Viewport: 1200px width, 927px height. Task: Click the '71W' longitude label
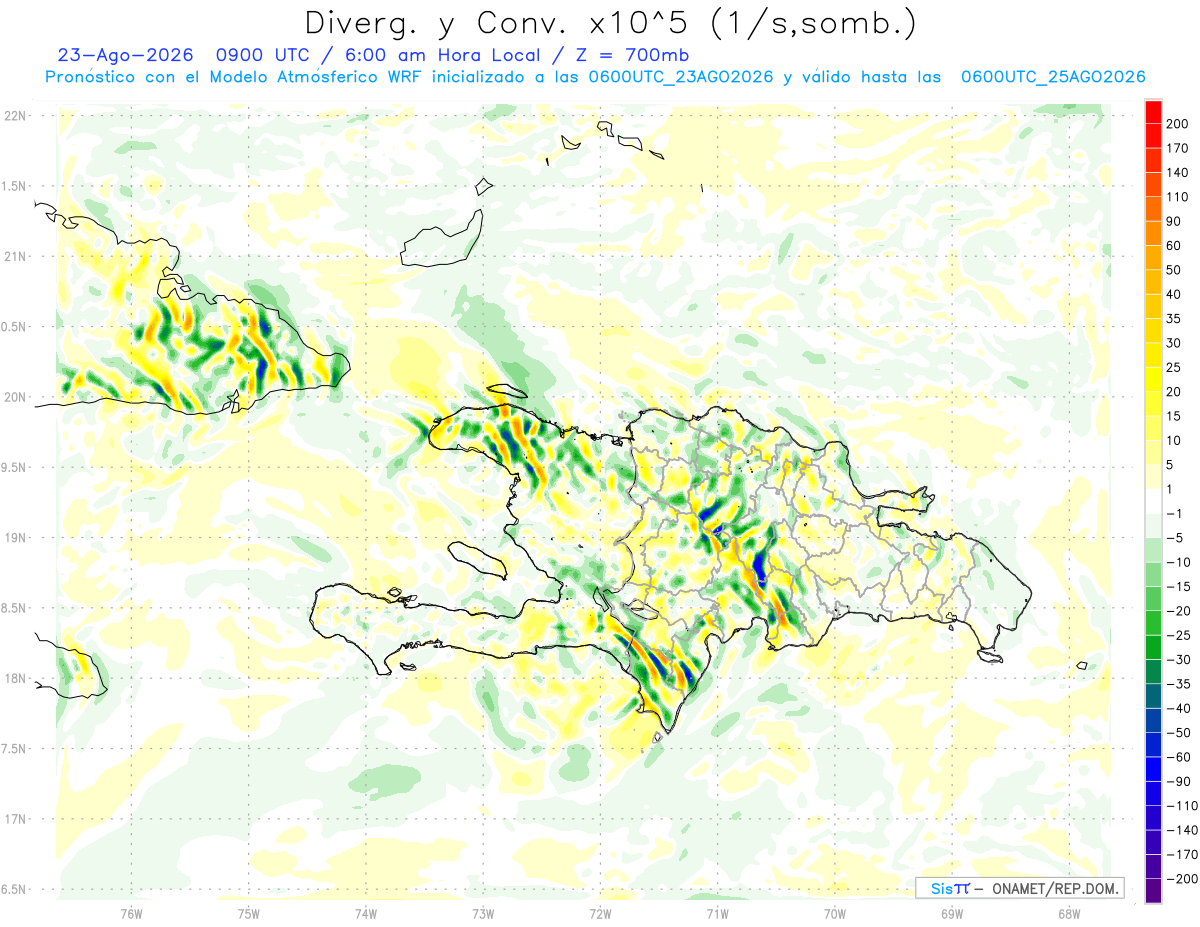717,913
